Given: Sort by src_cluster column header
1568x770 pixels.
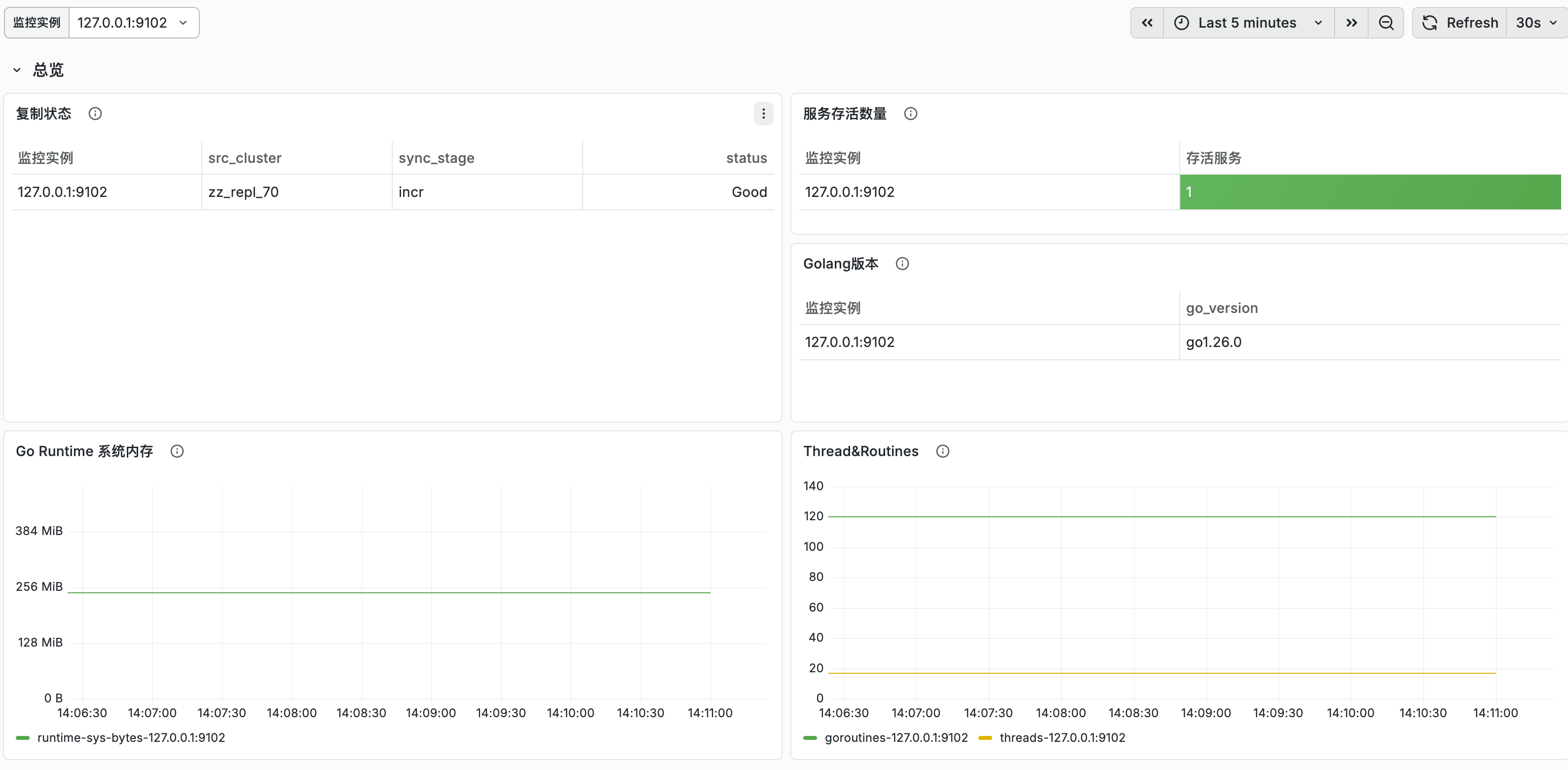Looking at the screenshot, I should pyautogui.click(x=245, y=158).
